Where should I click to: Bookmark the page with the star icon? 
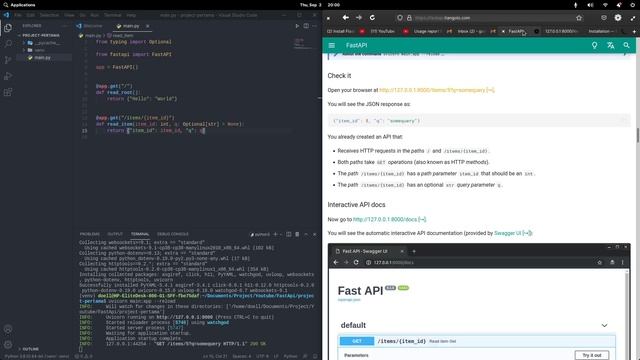tap(579, 18)
